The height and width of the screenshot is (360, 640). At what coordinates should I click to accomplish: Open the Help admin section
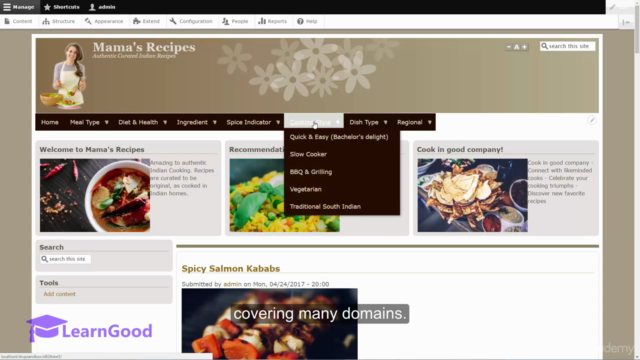point(307,21)
